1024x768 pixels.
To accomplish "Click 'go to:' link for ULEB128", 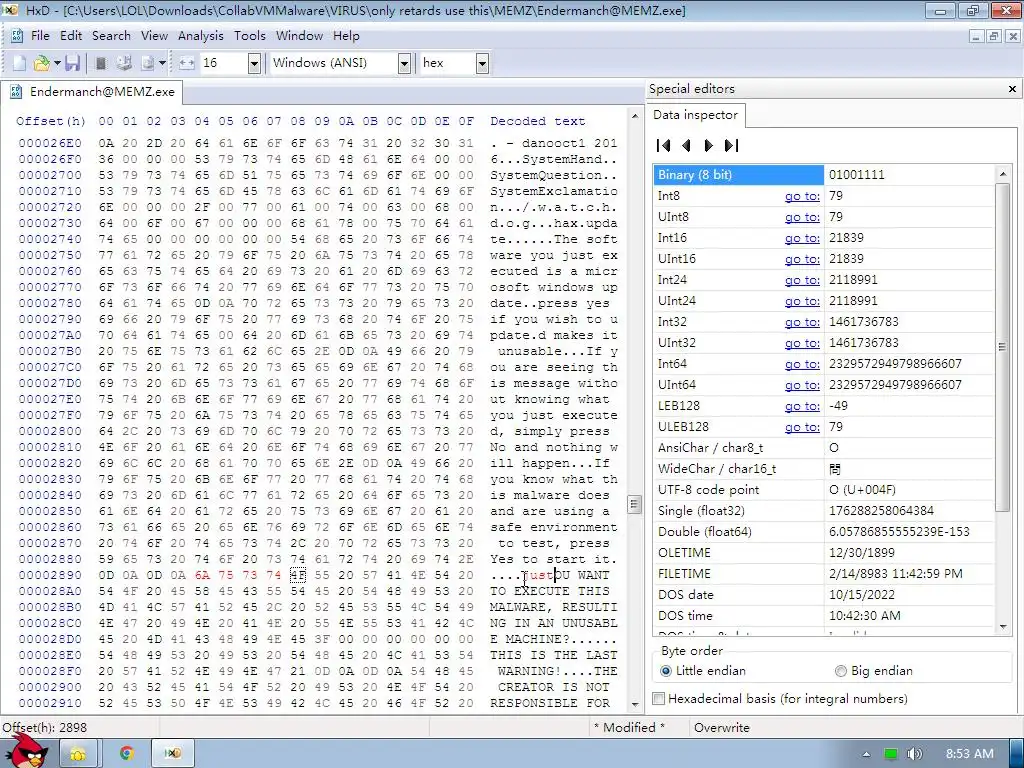I will coord(802,426).
